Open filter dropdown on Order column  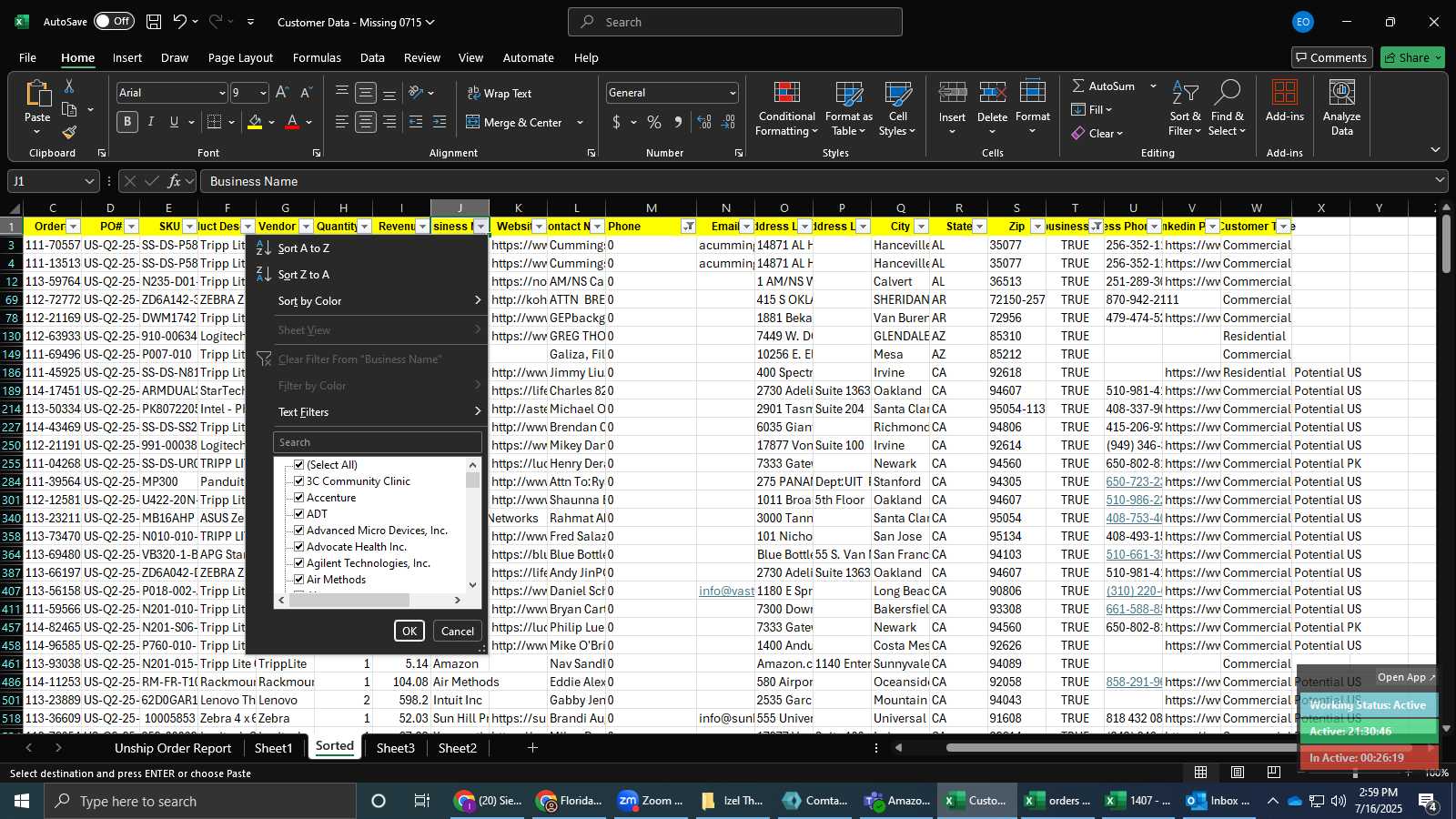(x=74, y=227)
